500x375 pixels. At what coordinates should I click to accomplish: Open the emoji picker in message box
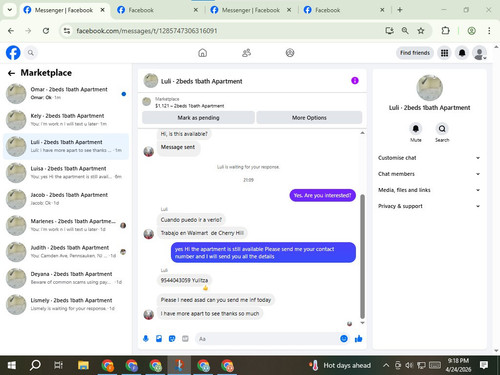(344, 339)
